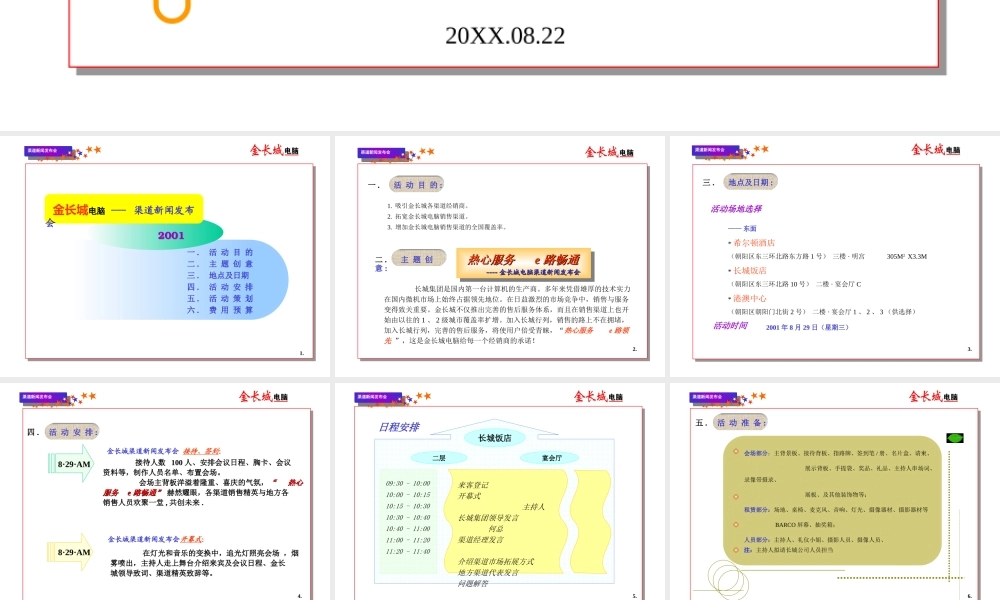Select the bullet marker next to 希尔顿酒店

pyautogui.click(x=728, y=242)
